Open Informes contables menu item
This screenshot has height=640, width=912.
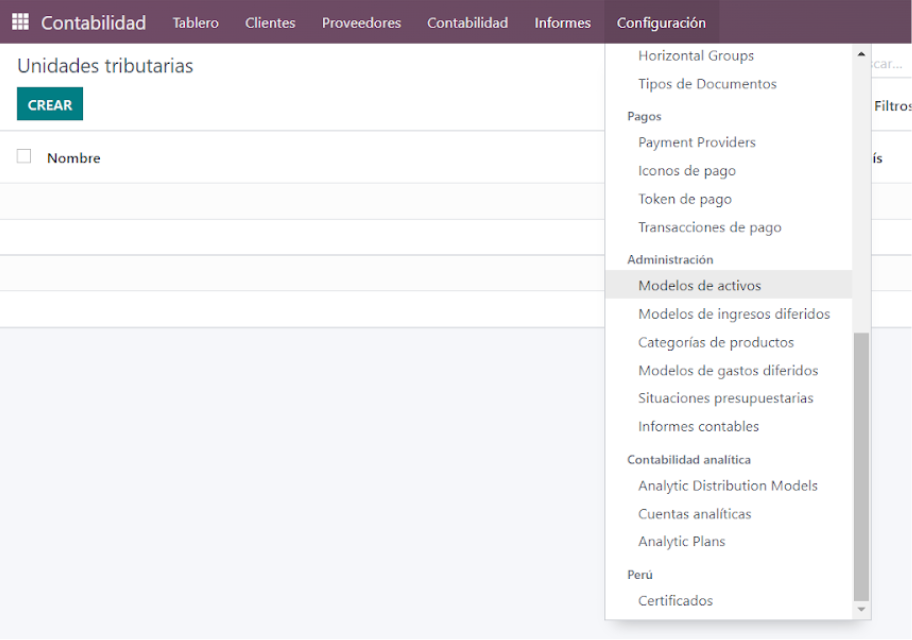tap(699, 426)
